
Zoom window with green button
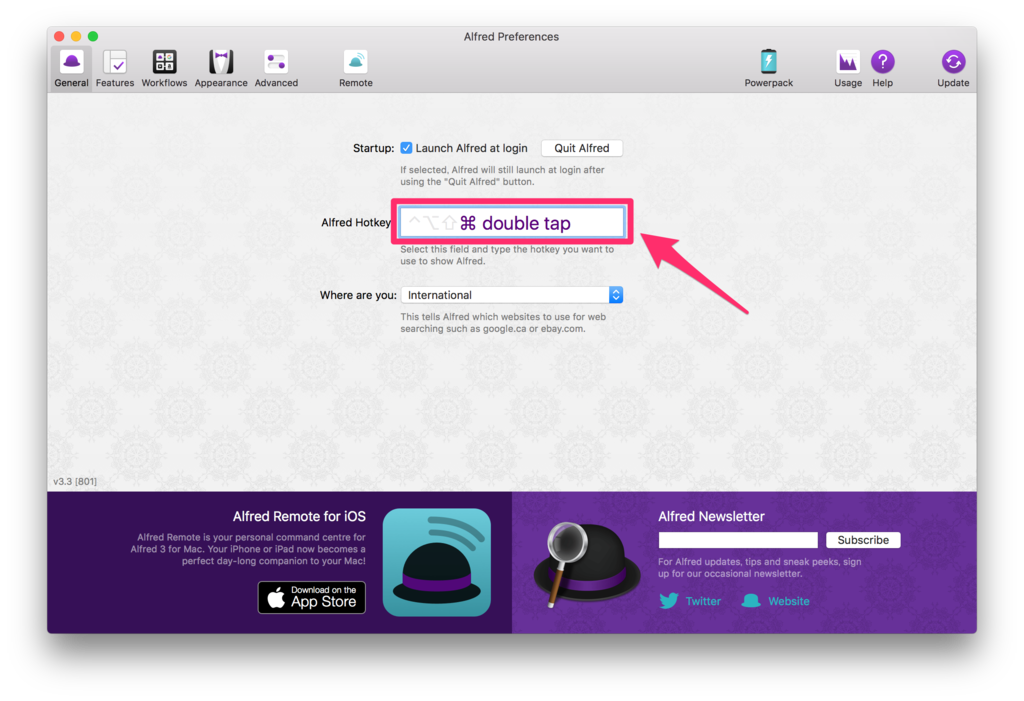(93, 36)
